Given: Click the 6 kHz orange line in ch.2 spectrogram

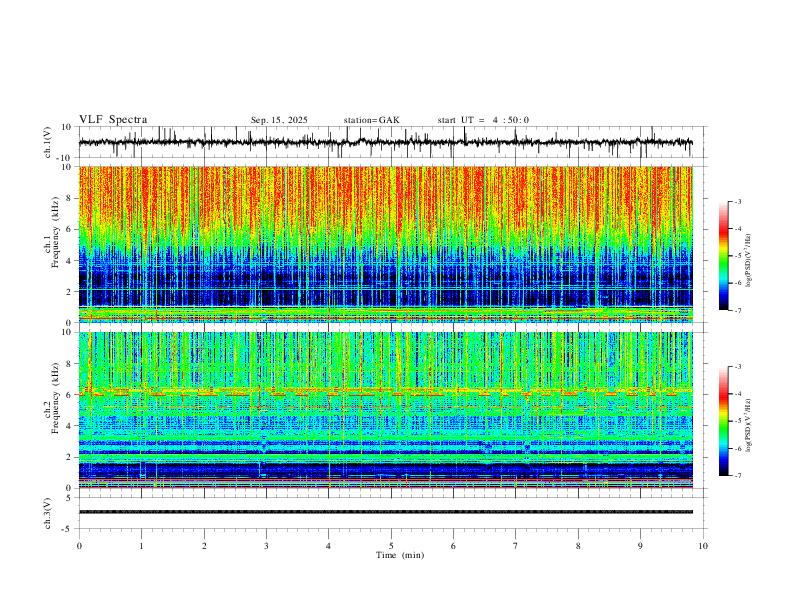Looking at the screenshot, I should click(x=385, y=392).
